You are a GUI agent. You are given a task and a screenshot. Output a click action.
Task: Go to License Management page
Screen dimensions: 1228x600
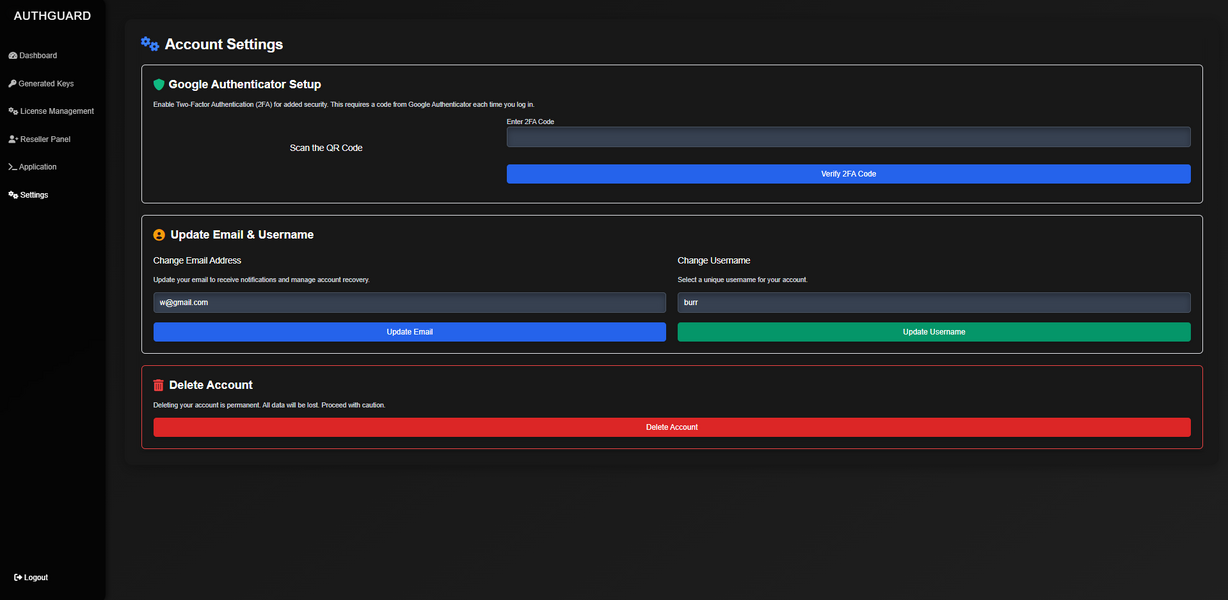[x=57, y=111]
